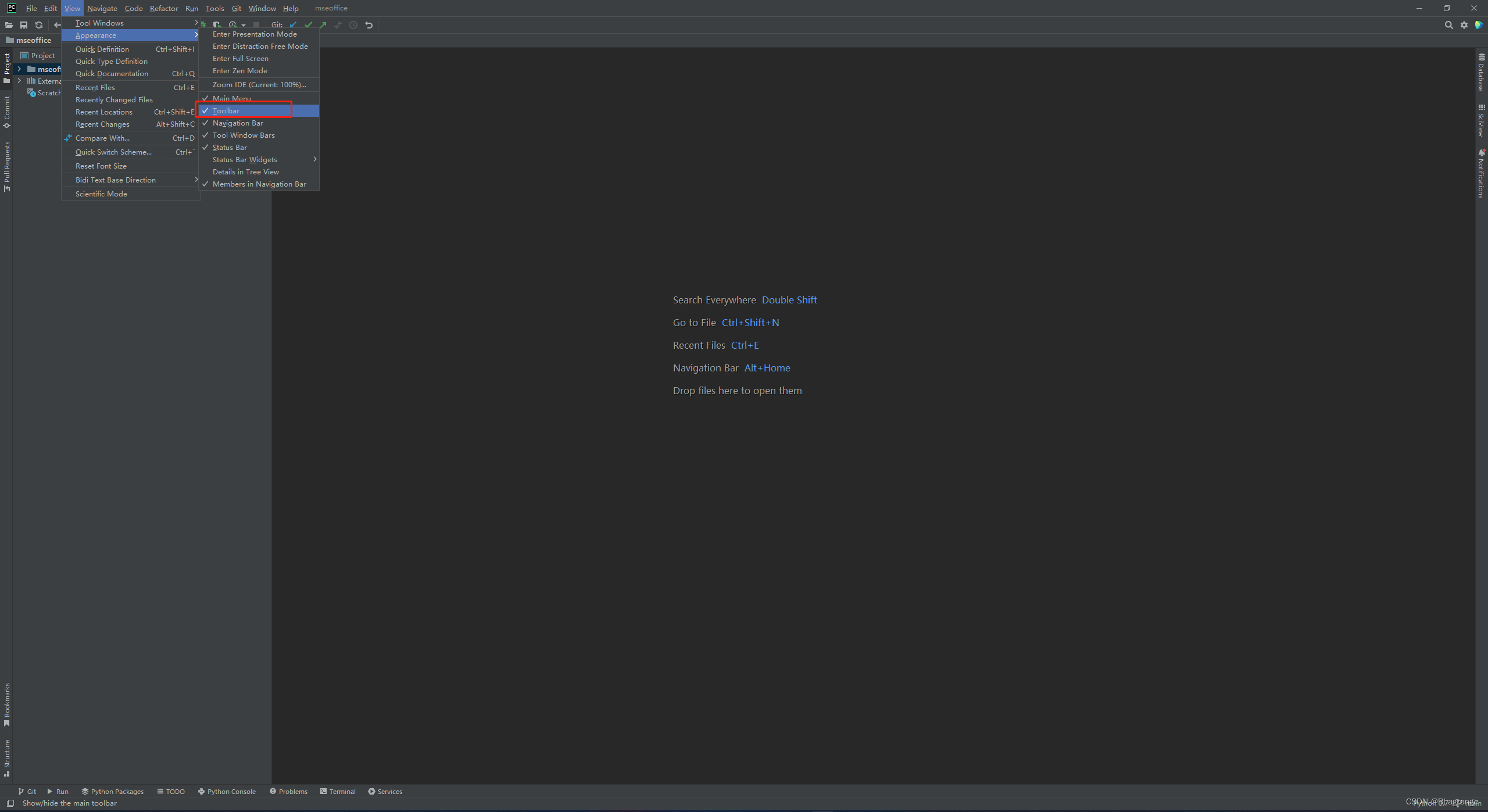Click the Ctrl+Shift+N Go to File shortcut link
The height and width of the screenshot is (812, 1488).
750,322
